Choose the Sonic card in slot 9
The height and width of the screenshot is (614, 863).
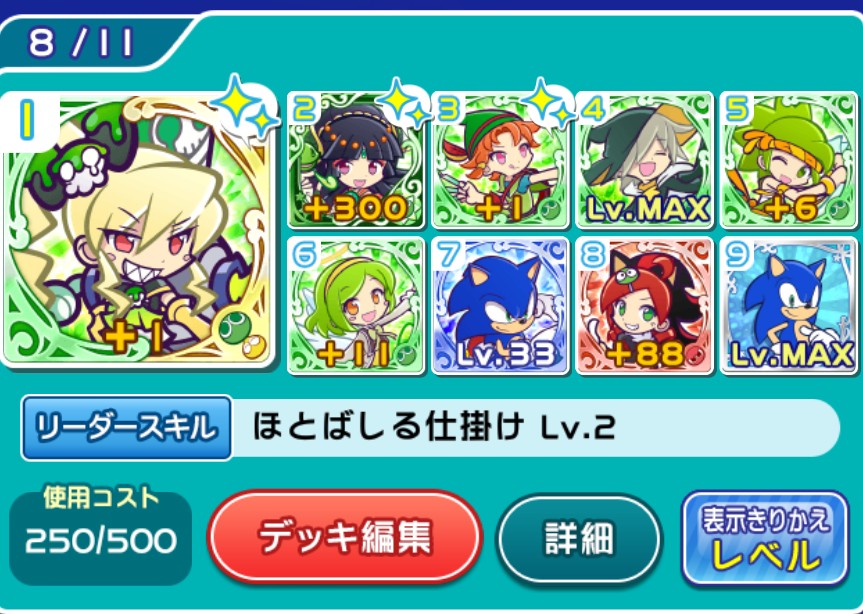pyautogui.click(x=789, y=305)
